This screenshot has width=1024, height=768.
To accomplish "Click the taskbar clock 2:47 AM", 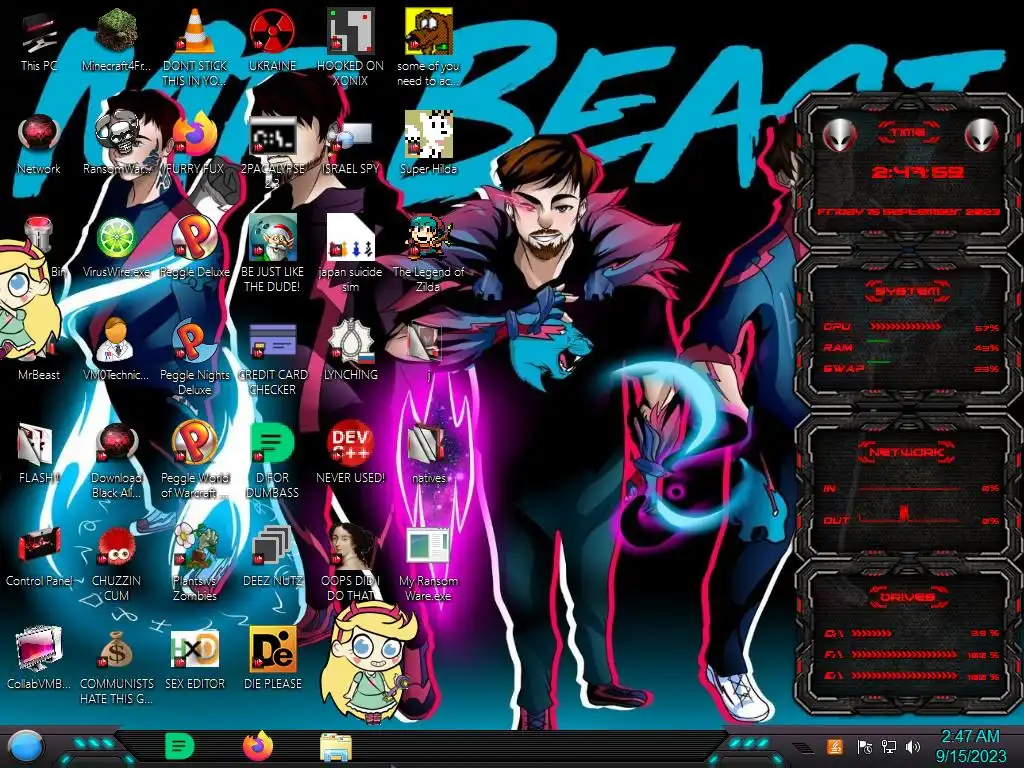I will [970, 737].
